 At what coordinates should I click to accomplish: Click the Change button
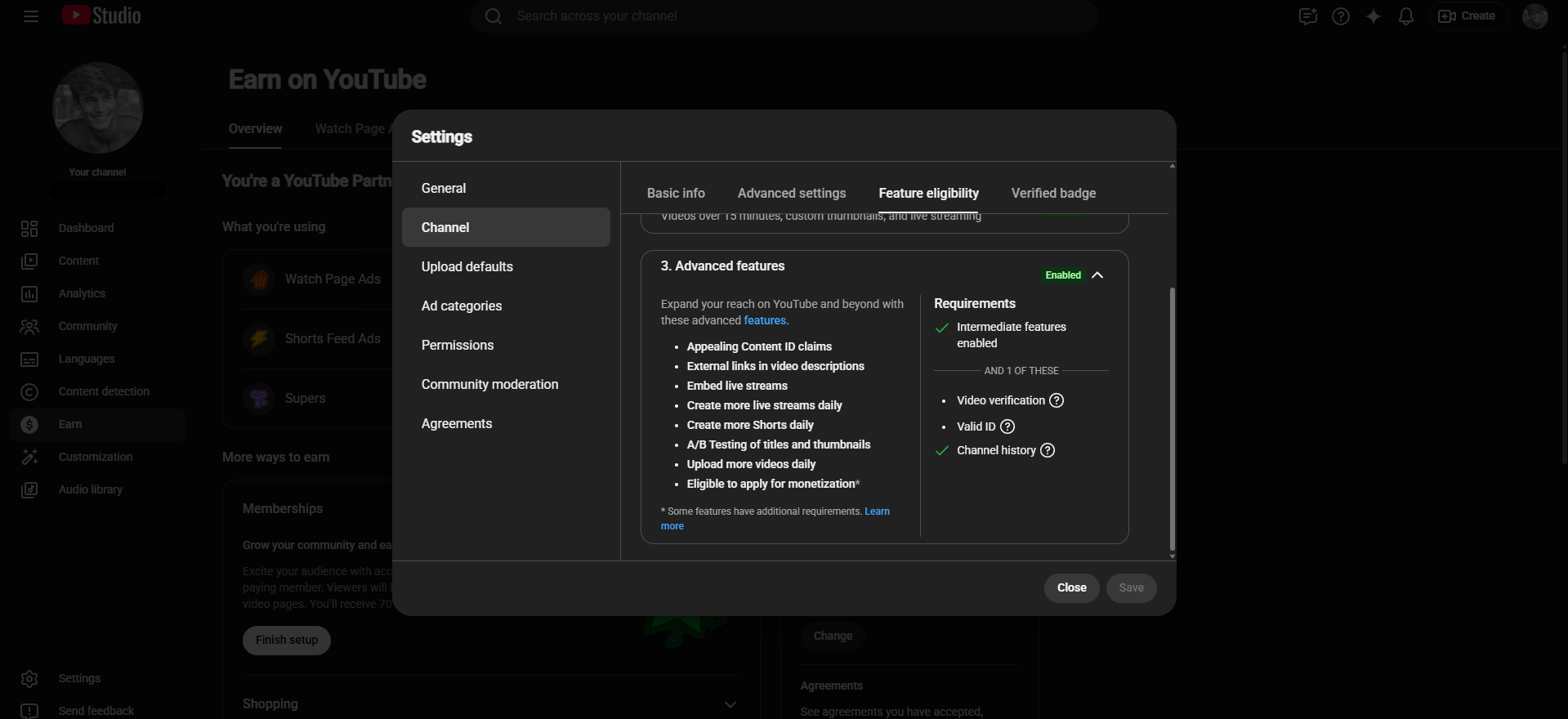[833, 636]
